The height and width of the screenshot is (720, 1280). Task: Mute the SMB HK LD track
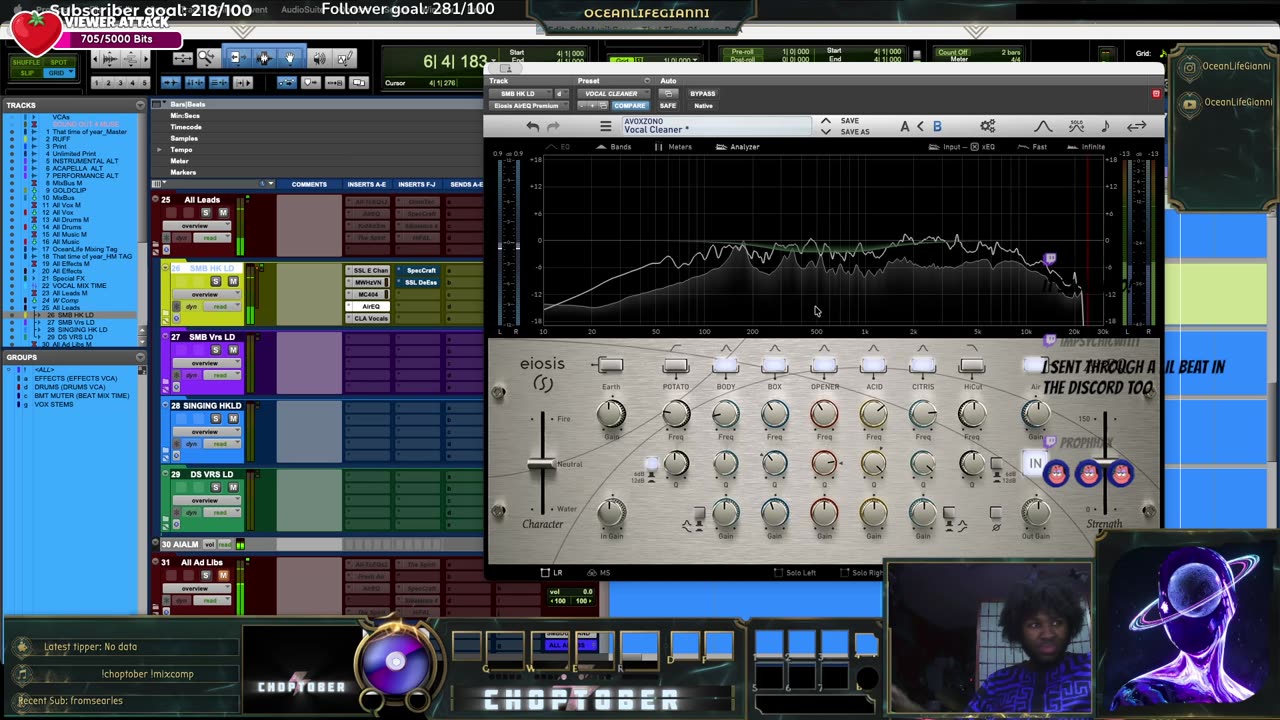(x=233, y=281)
